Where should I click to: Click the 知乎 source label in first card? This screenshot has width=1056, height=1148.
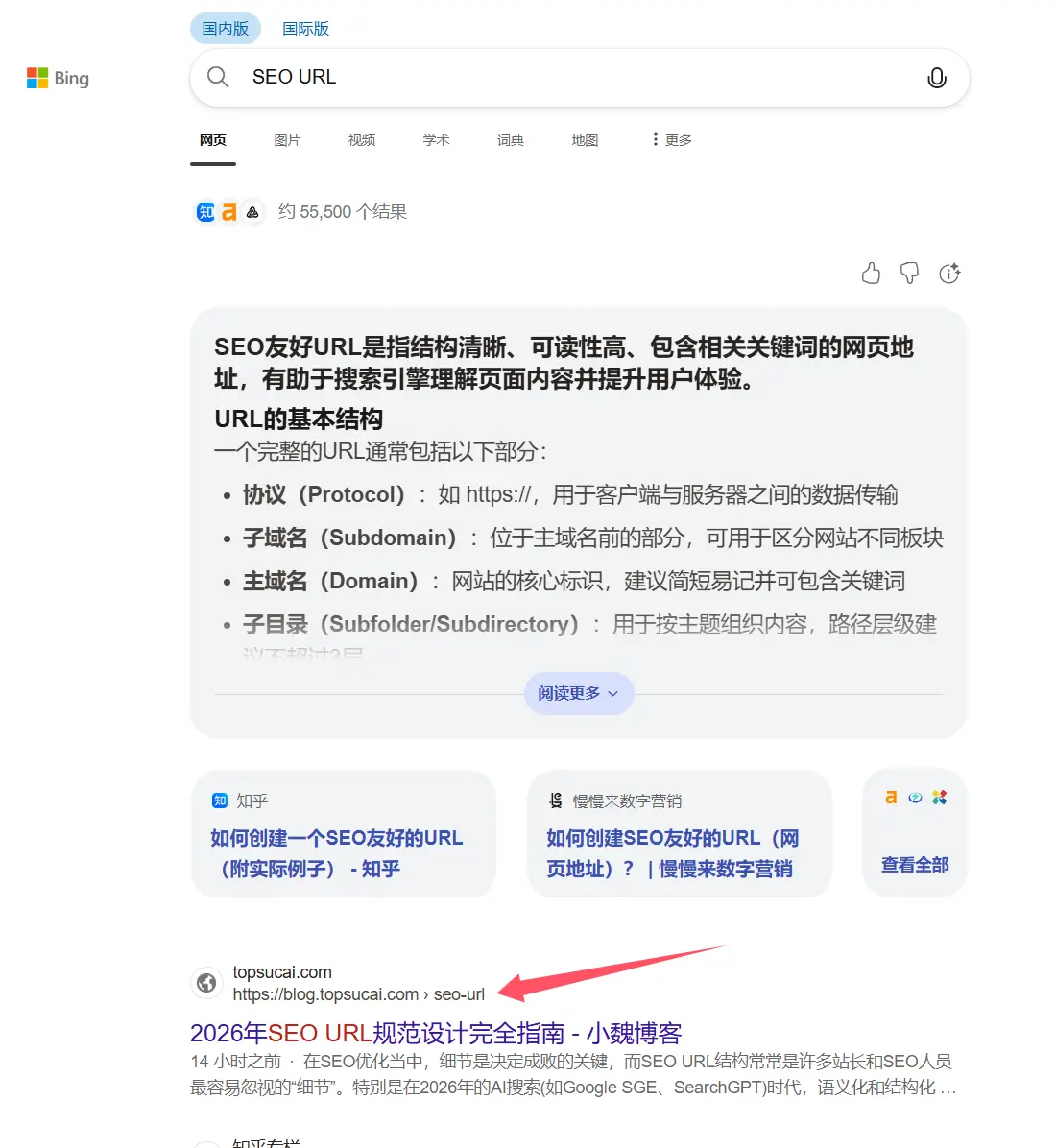(252, 801)
